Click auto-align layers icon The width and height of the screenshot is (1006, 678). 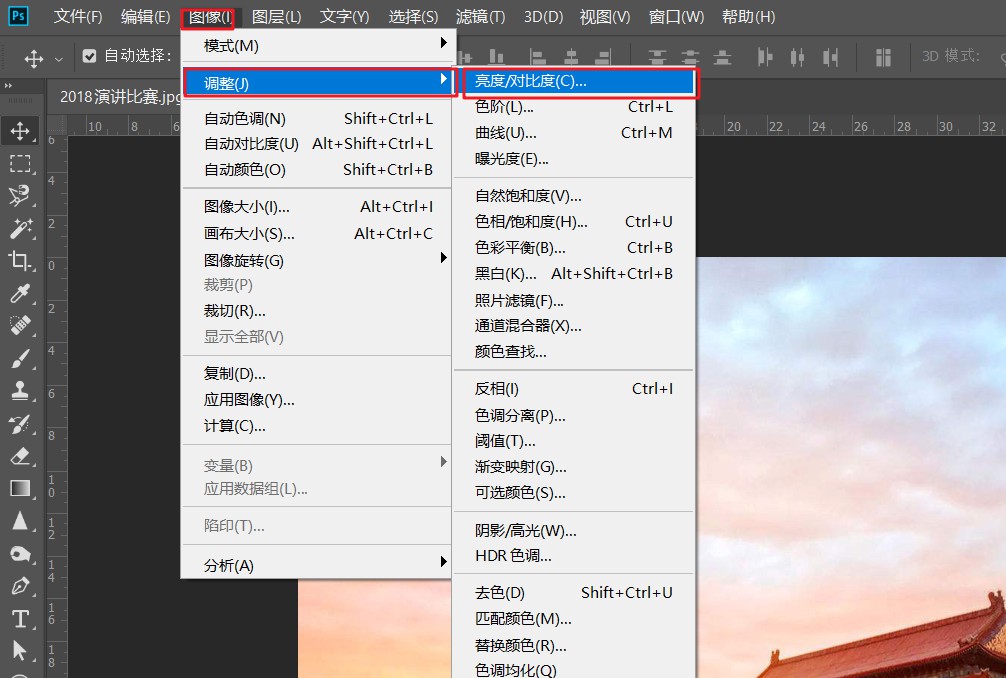(x=883, y=57)
